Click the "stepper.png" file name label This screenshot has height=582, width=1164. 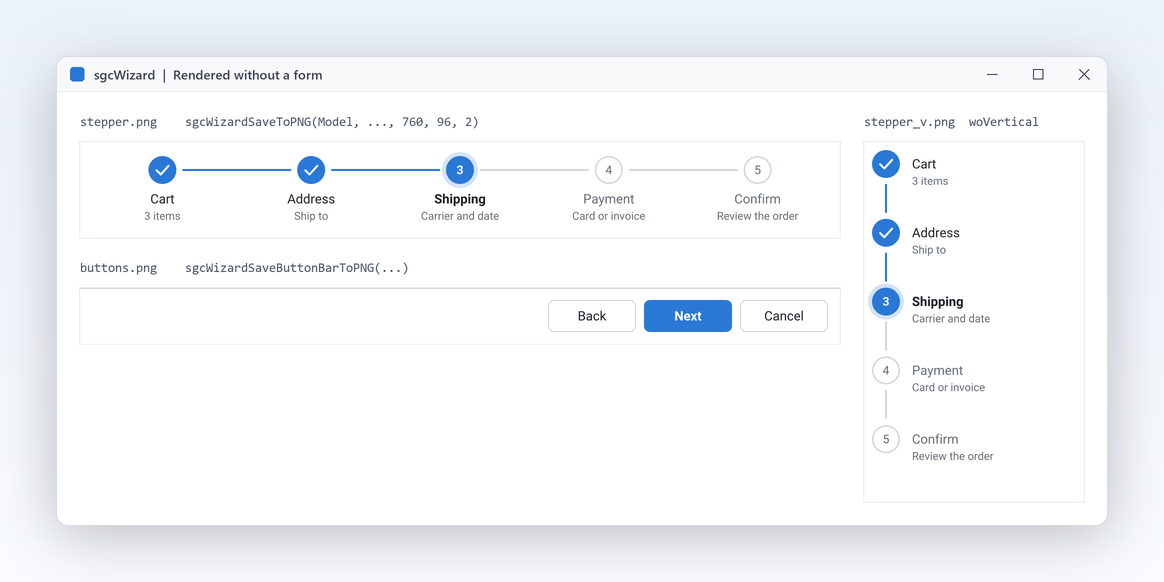(119, 122)
